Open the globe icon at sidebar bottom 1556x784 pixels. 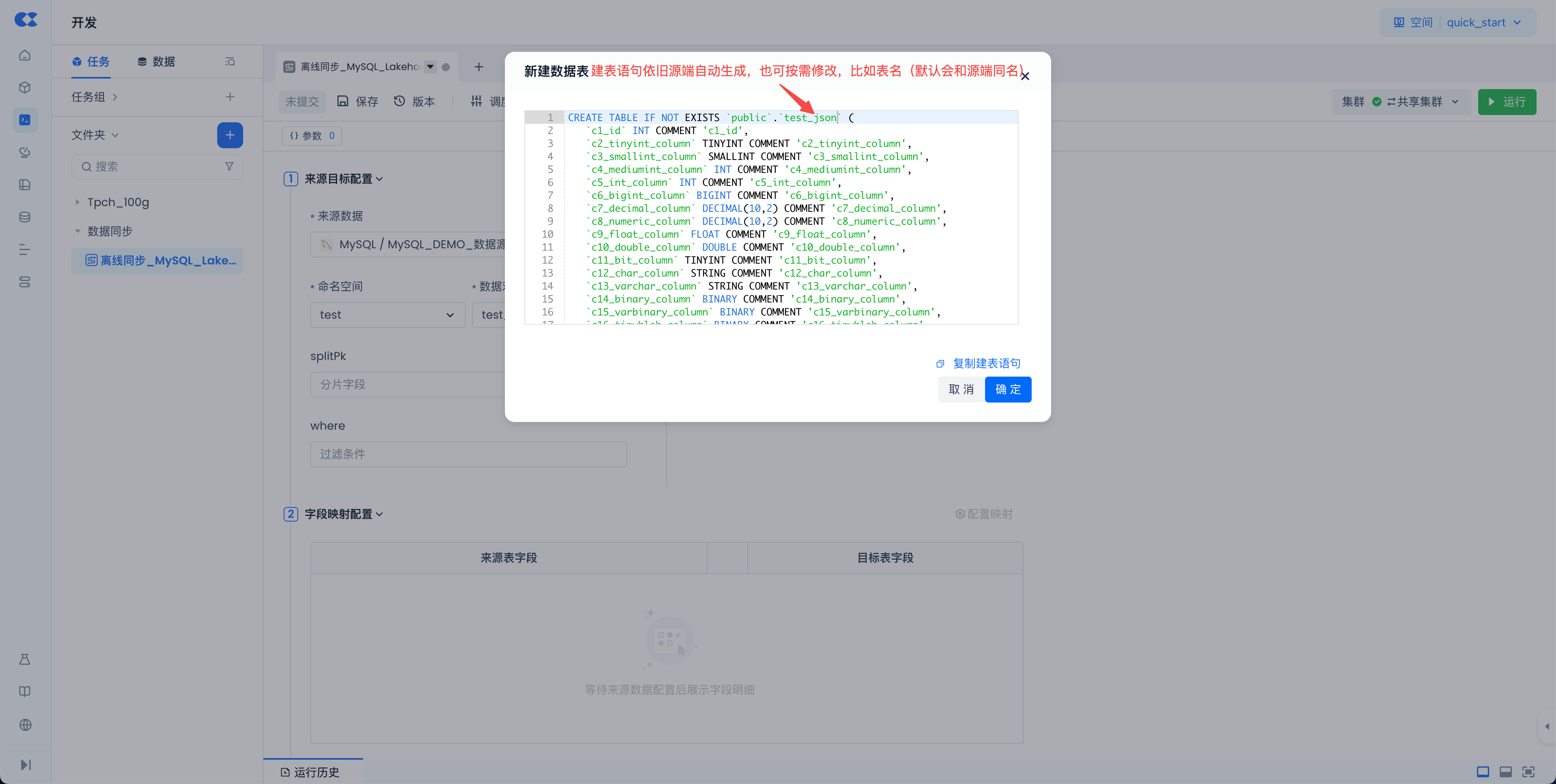[25, 725]
